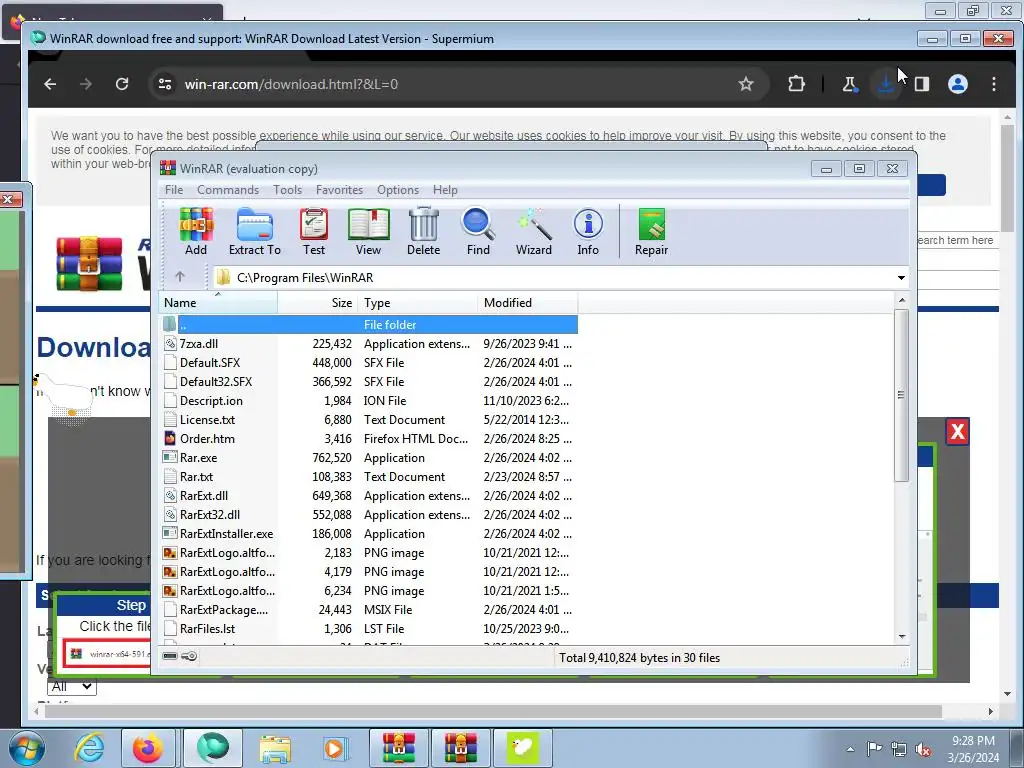Click the Find toolbar icon
Screen dimensions: 1024x768
click(478, 231)
